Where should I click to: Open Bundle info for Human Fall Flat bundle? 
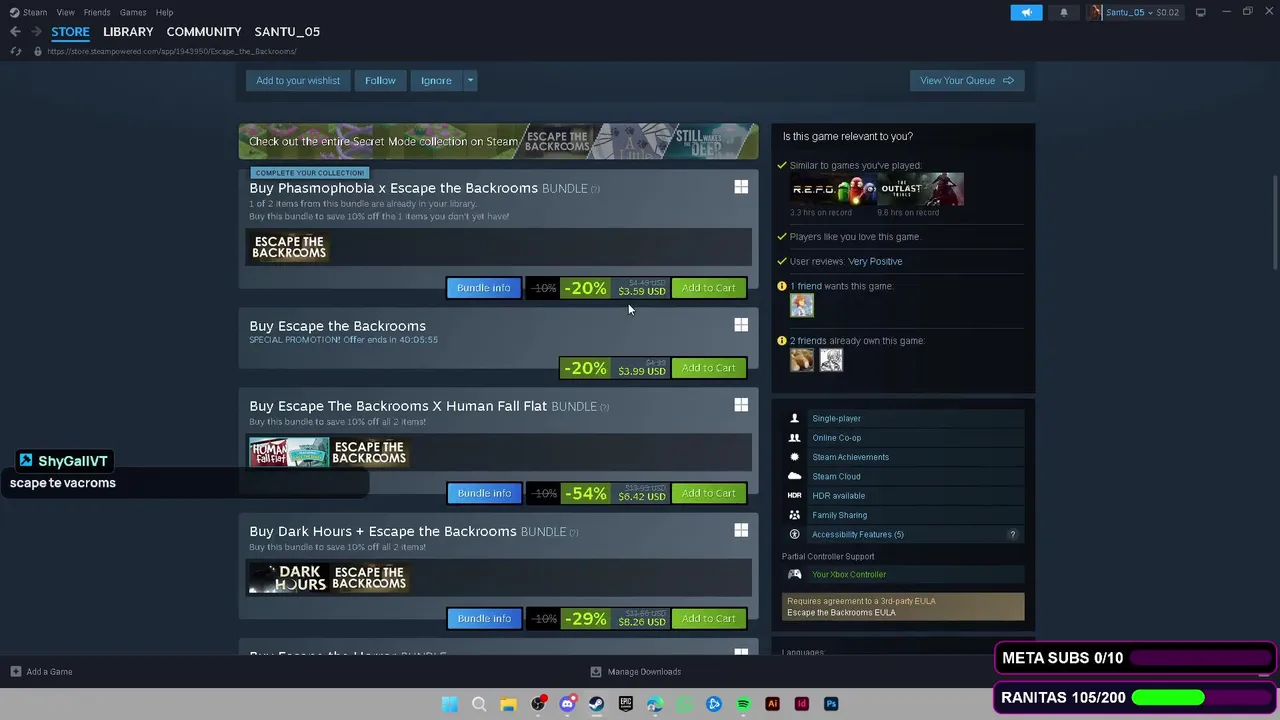tap(484, 493)
